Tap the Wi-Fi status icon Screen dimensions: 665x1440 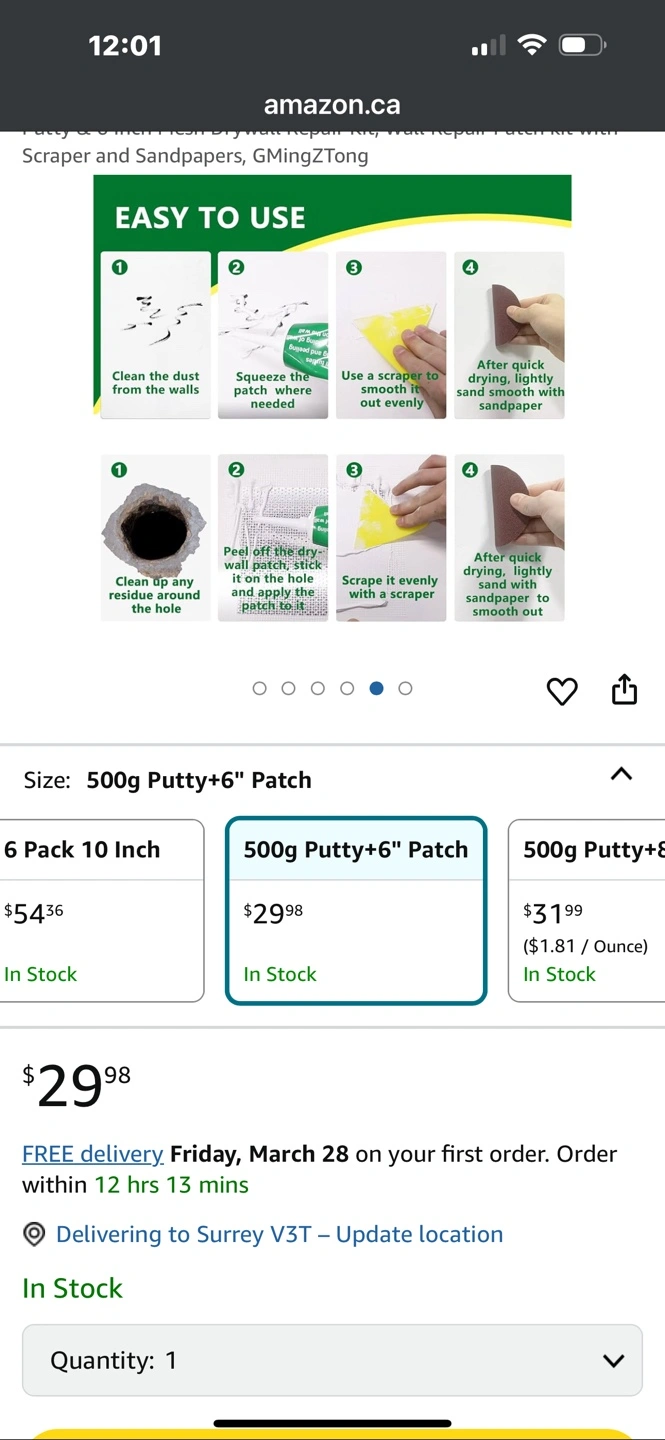[533, 45]
